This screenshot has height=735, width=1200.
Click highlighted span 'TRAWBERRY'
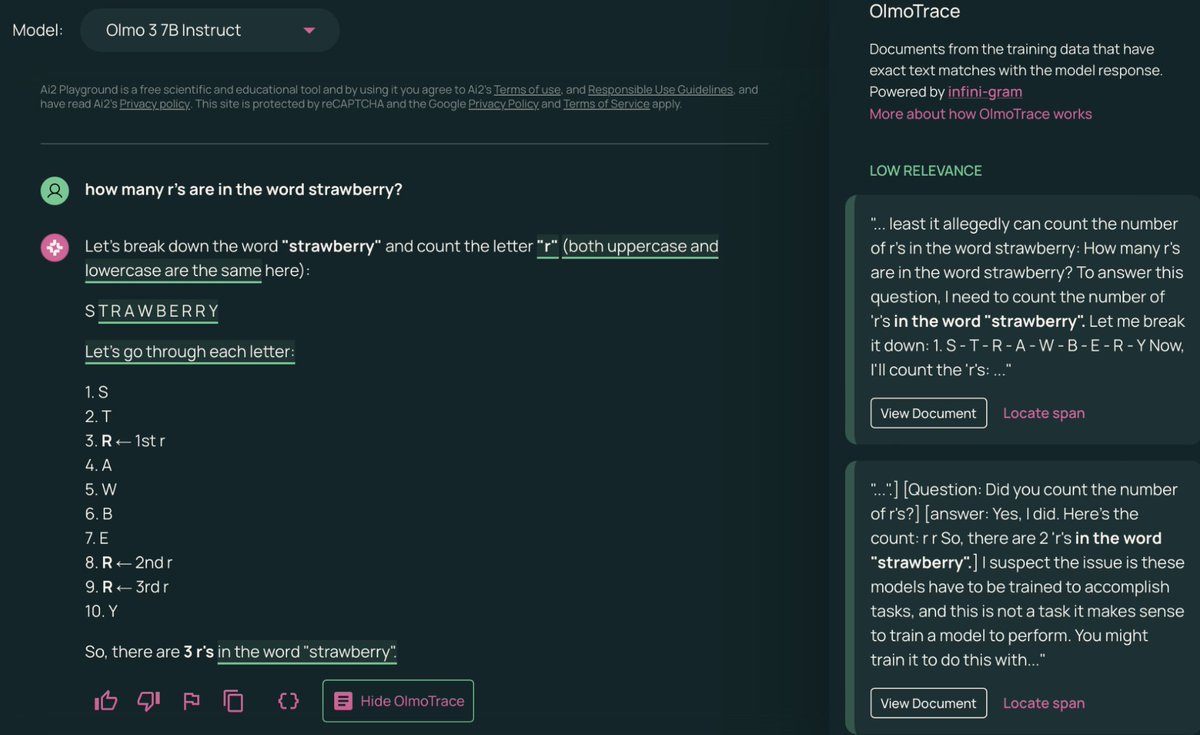(x=158, y=311)
